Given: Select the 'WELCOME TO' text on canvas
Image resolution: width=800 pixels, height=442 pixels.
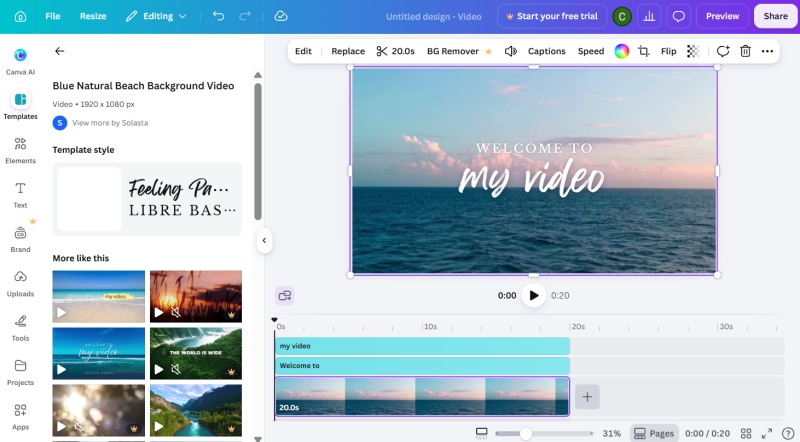Looking at the screenshot, I should (x=534, y=148).
